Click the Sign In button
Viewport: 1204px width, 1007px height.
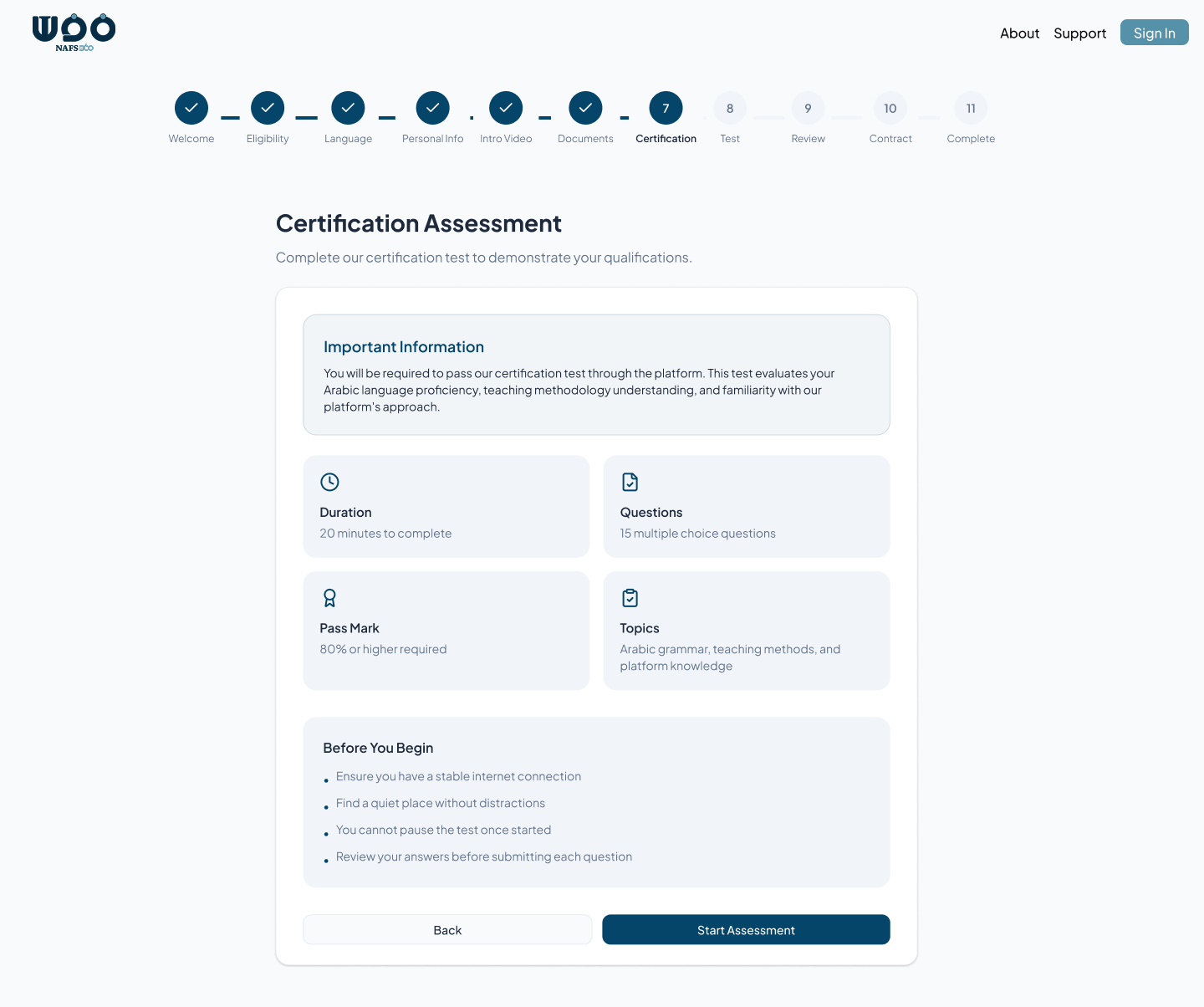coord(1154,32)
